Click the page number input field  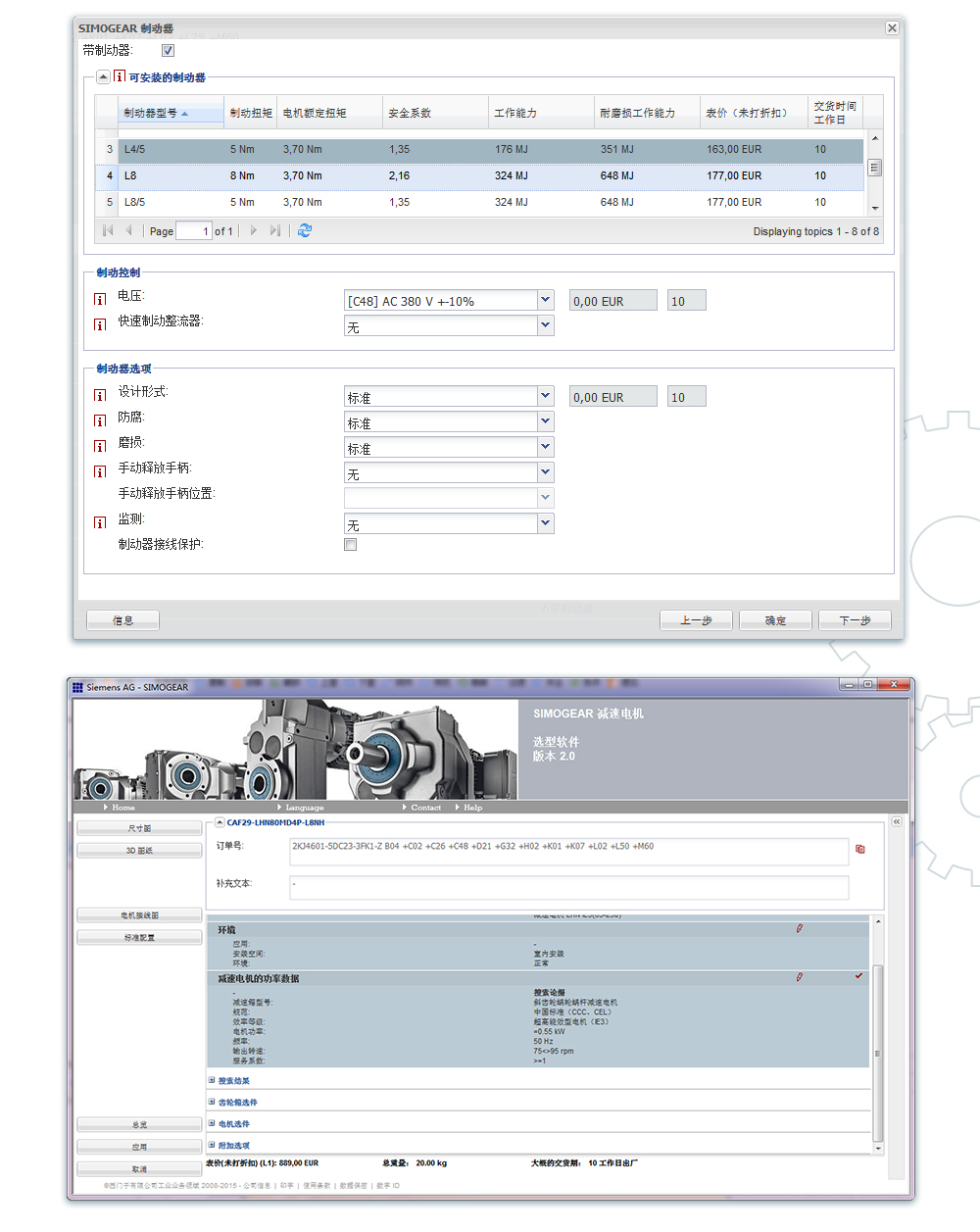coord(194,231)
